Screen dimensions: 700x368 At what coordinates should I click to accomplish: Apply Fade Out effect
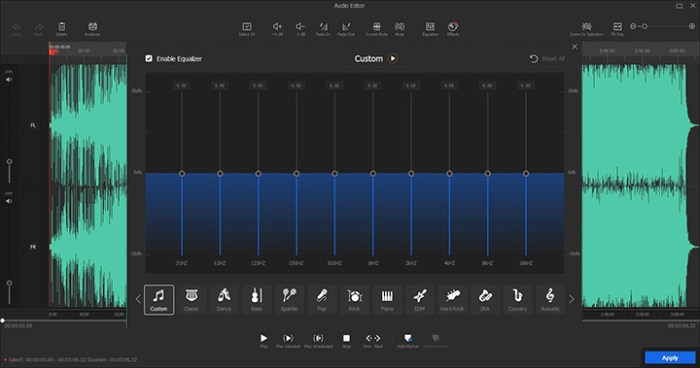click(346, 27)
